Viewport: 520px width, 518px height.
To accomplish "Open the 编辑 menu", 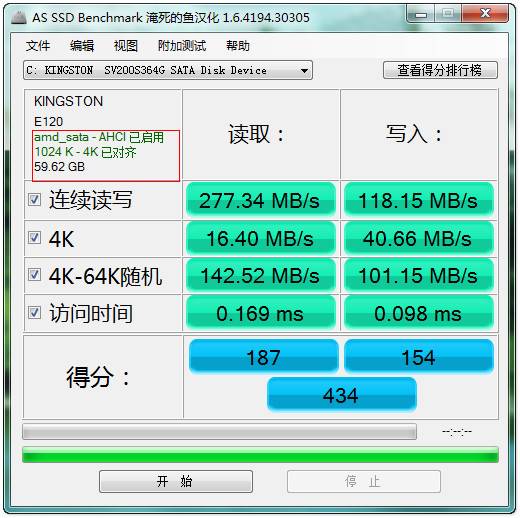I will (x=82, y=46).
